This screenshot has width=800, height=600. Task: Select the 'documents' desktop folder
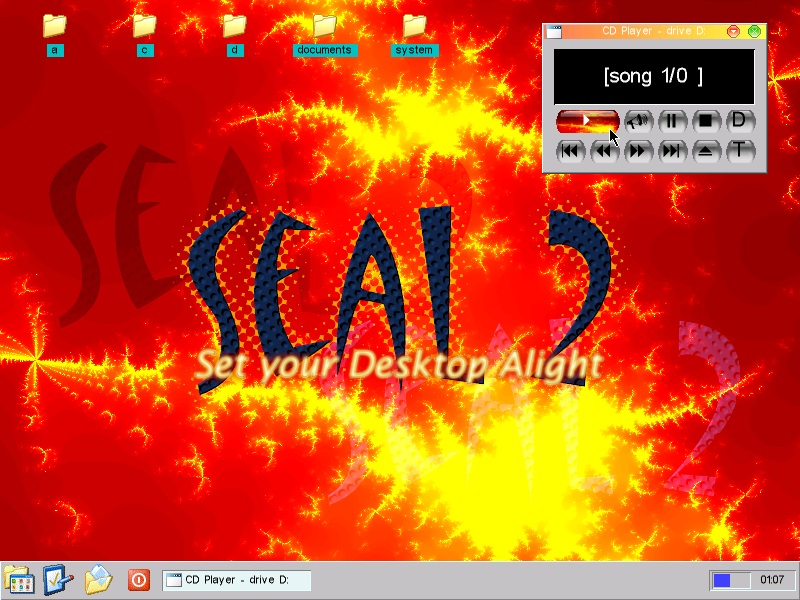(x=324, y=27)
